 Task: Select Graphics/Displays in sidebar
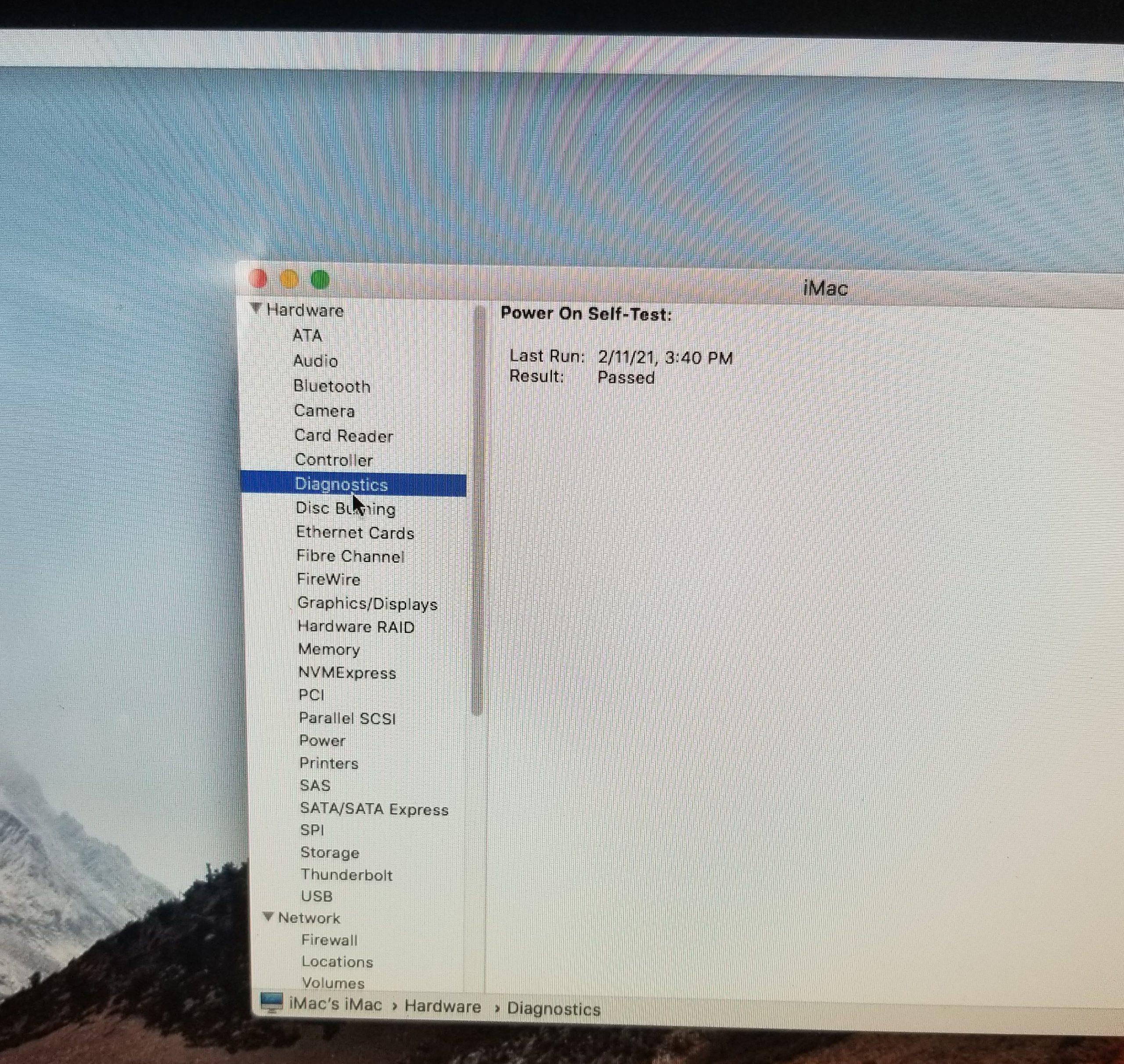pyautogui.click(x=367, y=603)
